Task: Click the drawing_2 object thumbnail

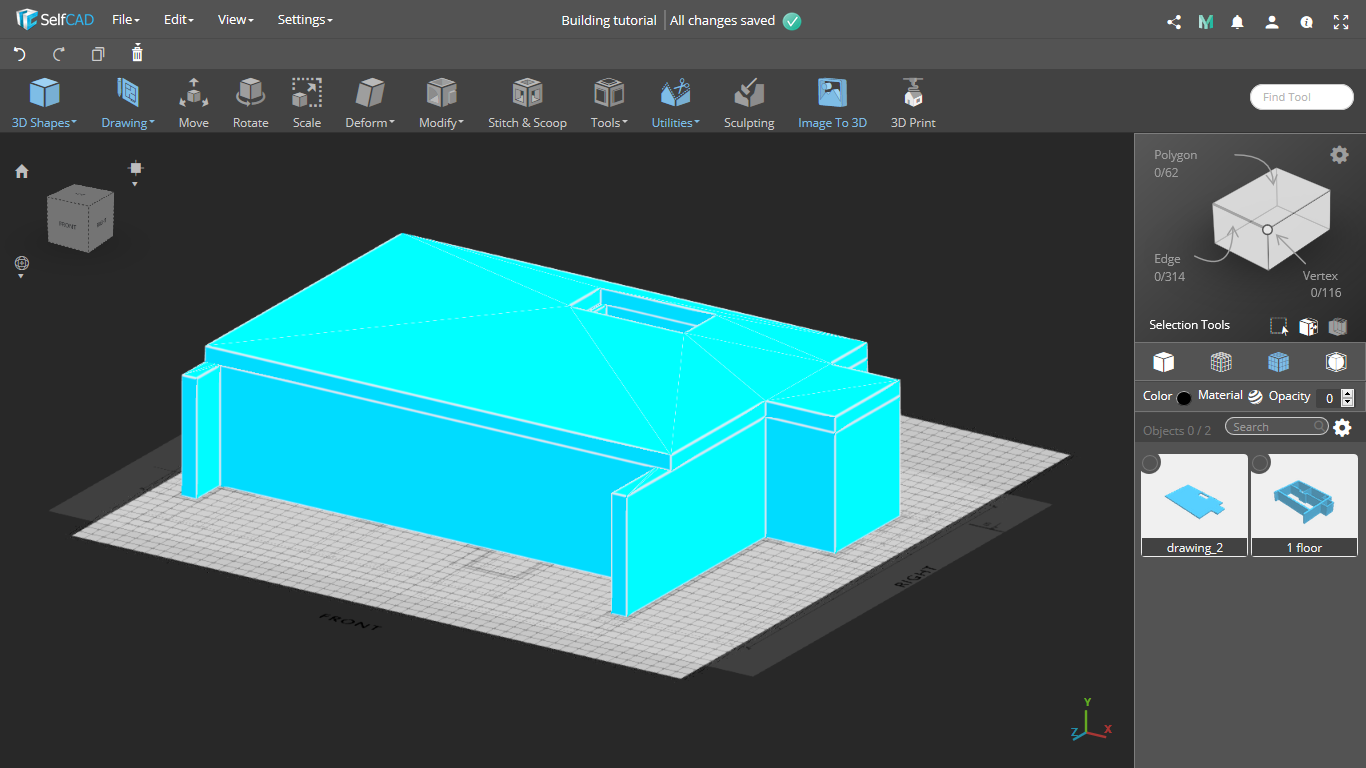Action: click(x=1194, y=504)
